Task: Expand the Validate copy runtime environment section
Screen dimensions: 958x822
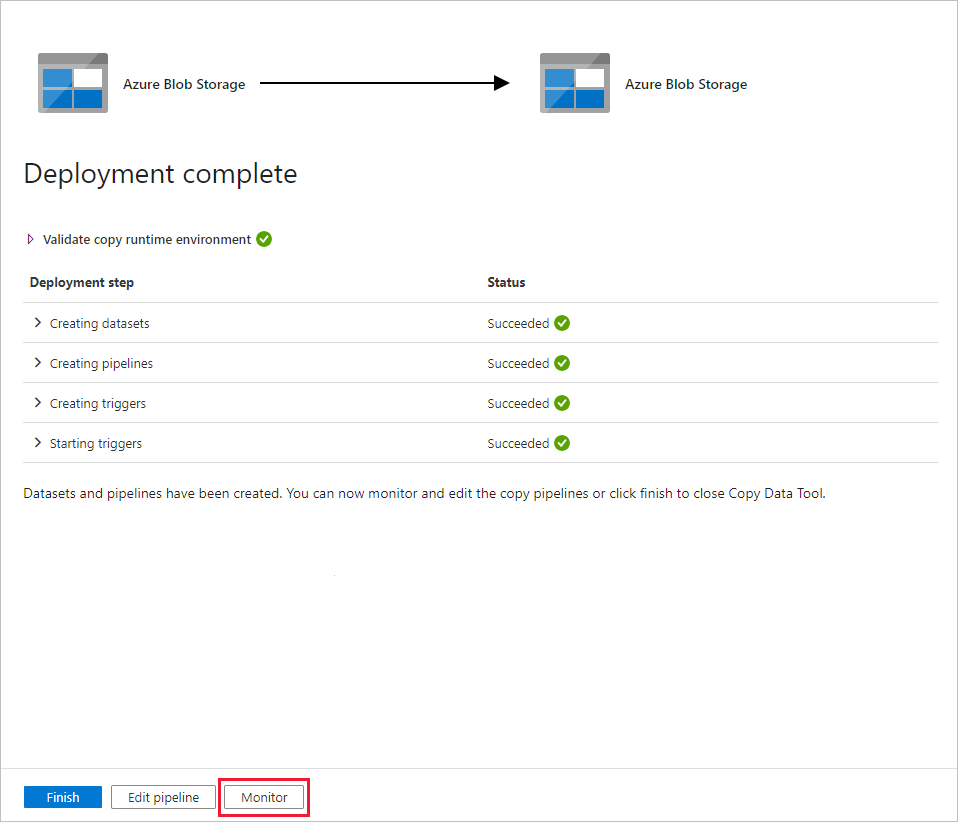Action: click(28, 239)
